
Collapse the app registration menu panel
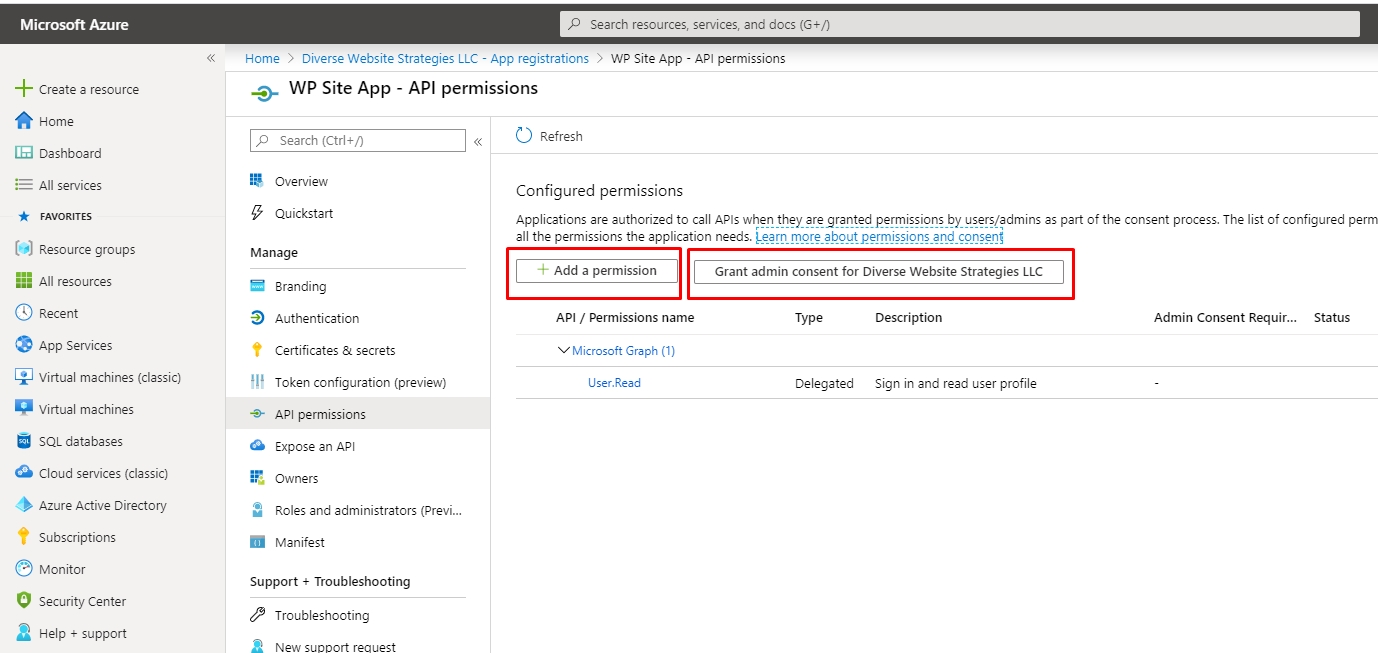478,141
